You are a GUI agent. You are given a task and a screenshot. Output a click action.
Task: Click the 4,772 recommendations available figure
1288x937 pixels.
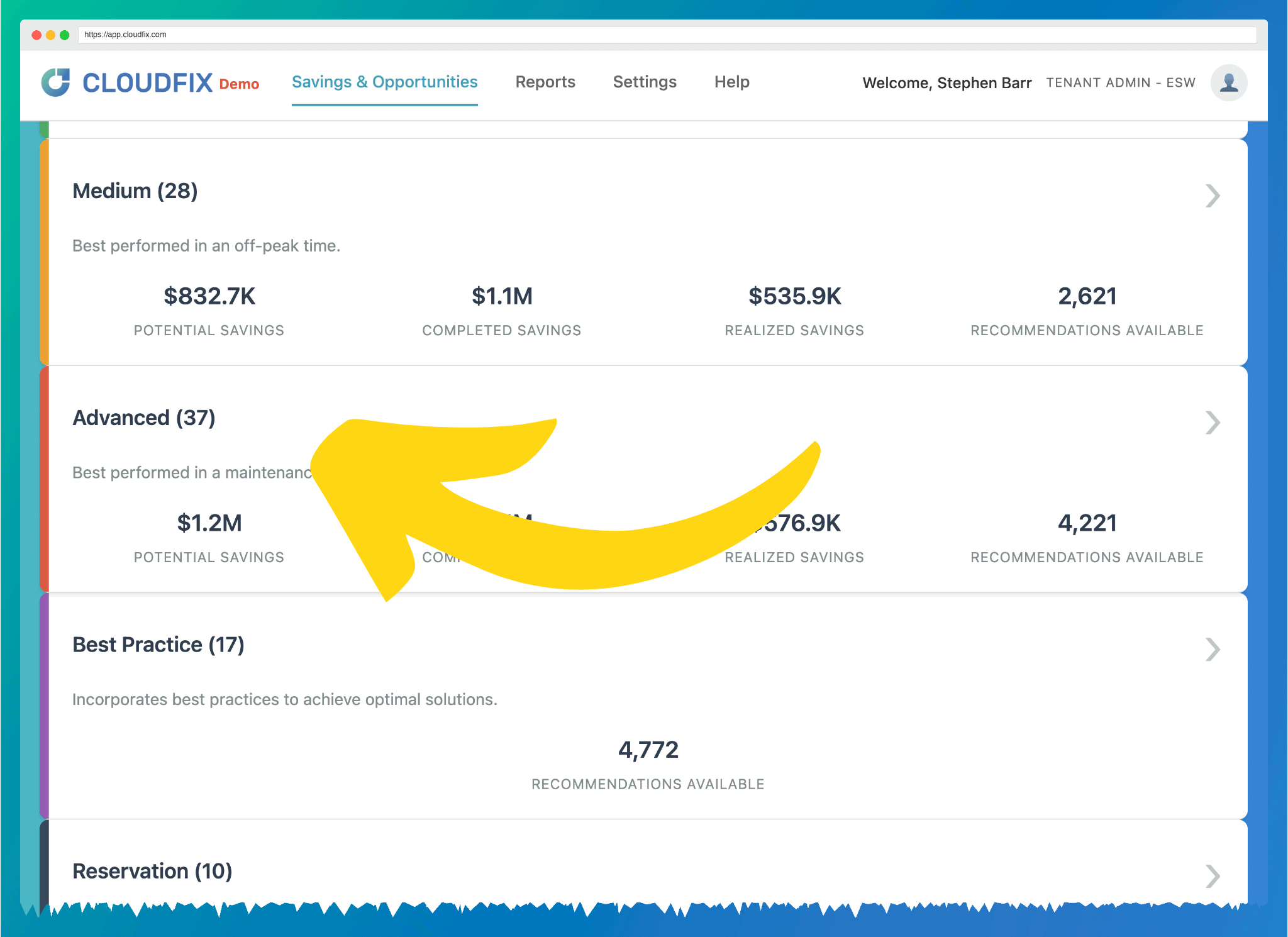coord(648,750)
